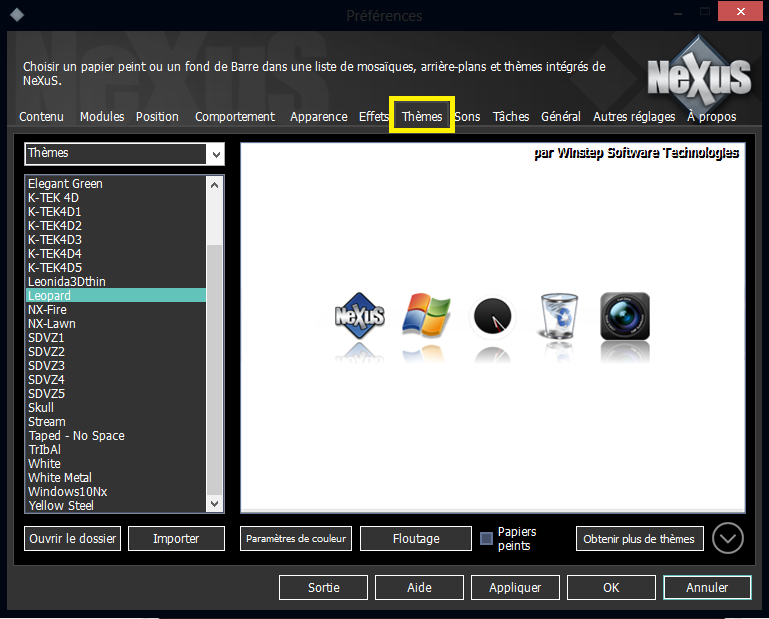Switch to the Apparence tab
This screenshot has height=619, width=769.
[x=319, y=117]
